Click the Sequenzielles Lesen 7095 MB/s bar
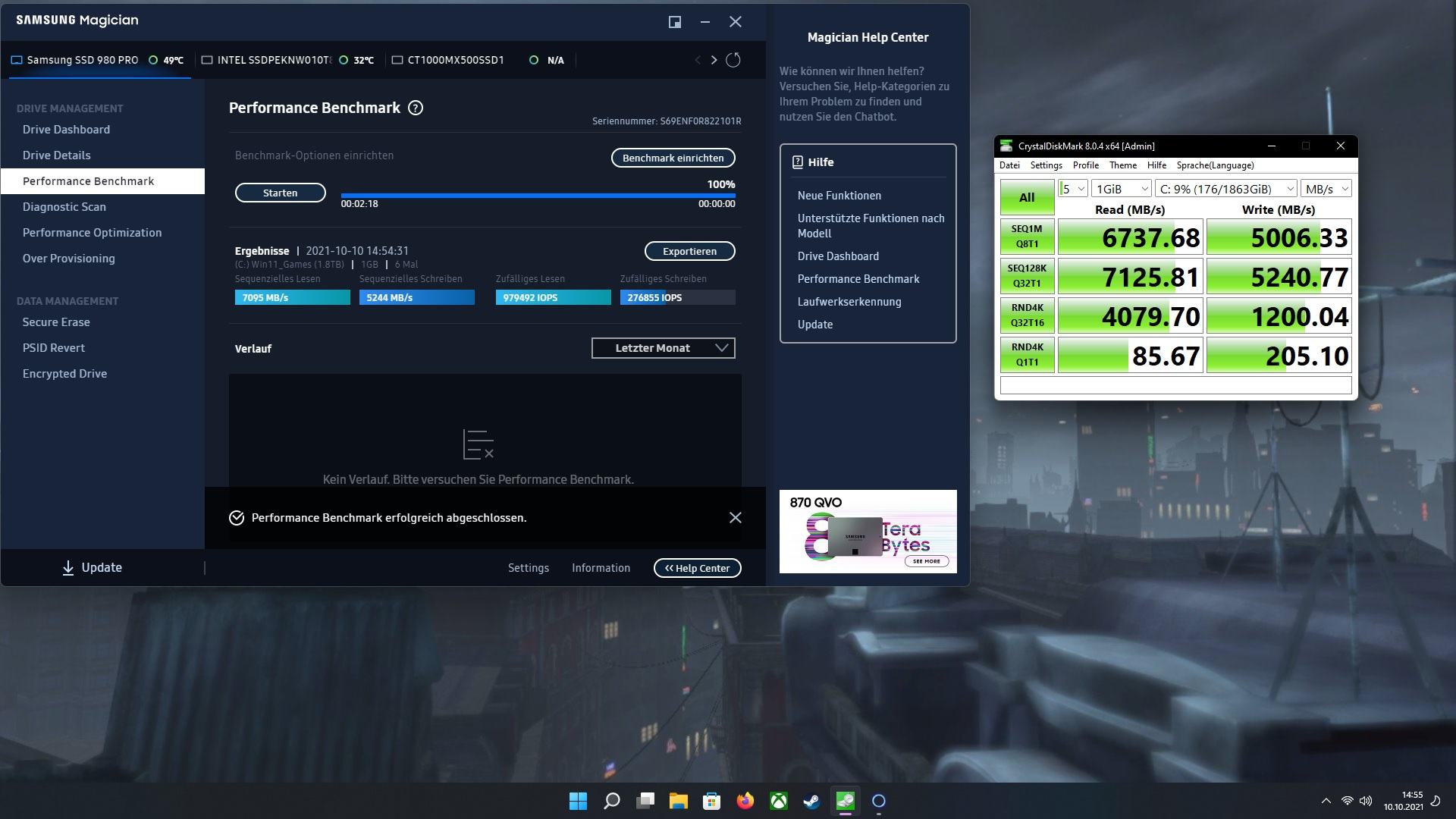This screenshot has height=819, width=1456. click(x=293, y=297)
